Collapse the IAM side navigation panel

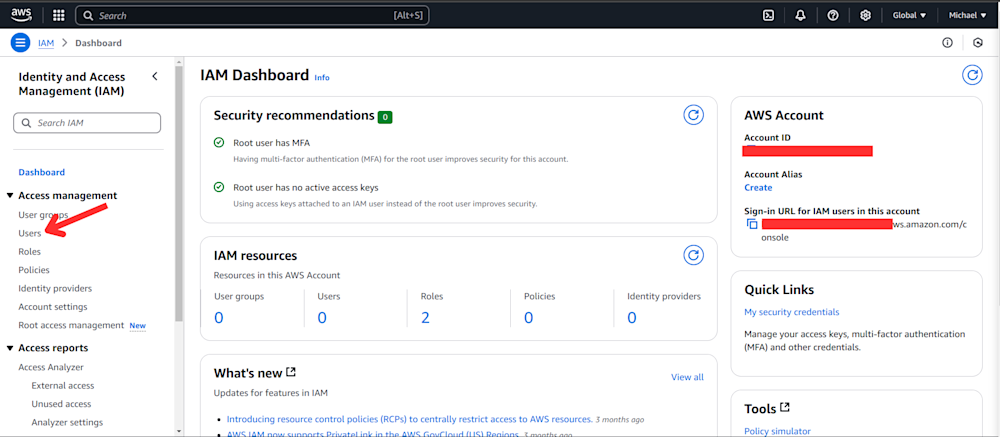point(154,77)
